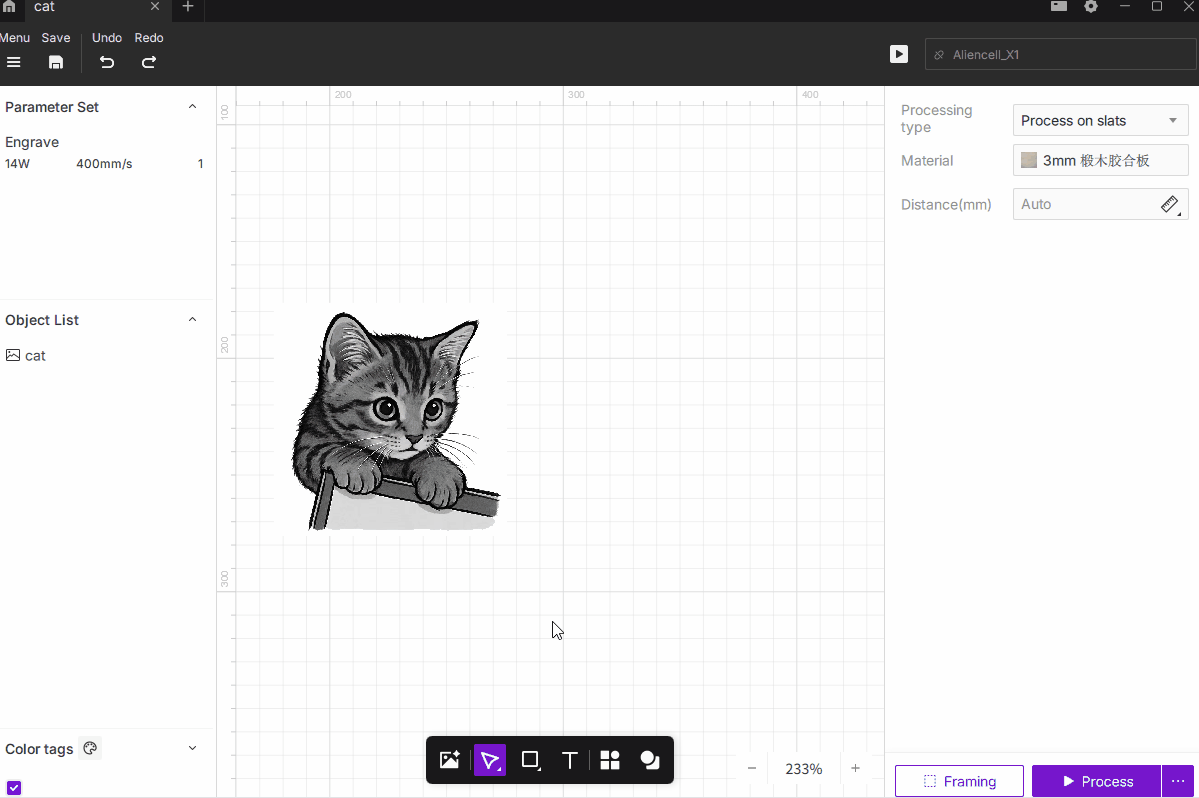
Task: Select the AI image import tool
Action: tap(450, 760)
